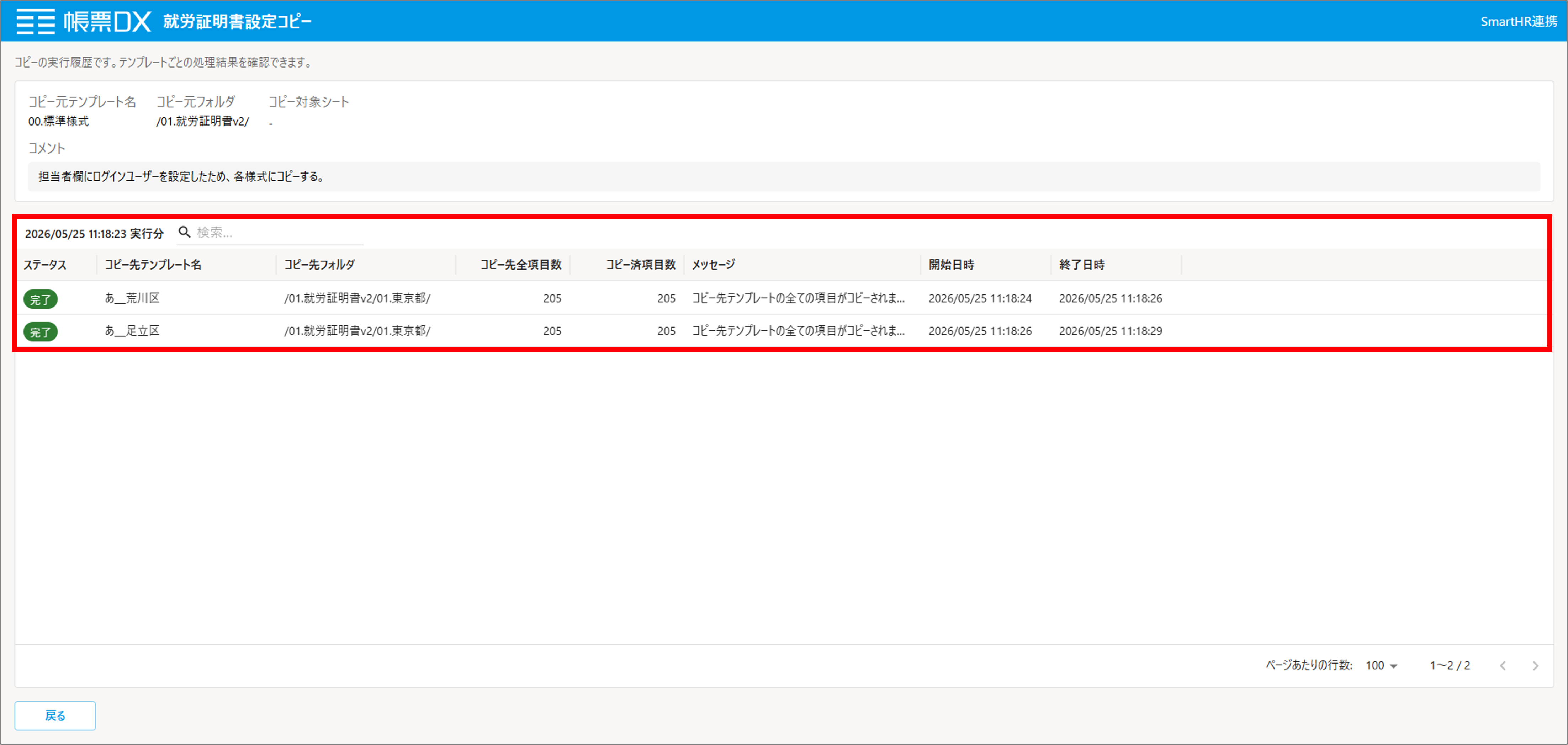The width and height of the screenshot is (1568, 745).
Task: Sort by コピー先テンプレート名 column header
Action: point(153,265)
